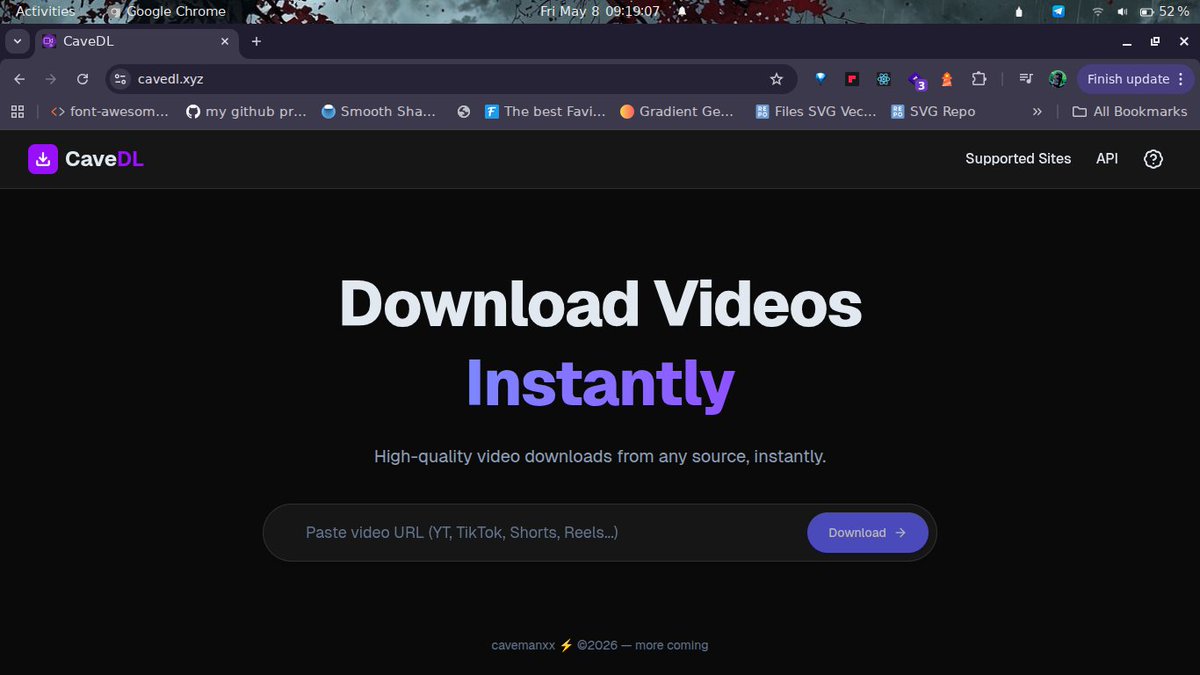Screen dimensions: 1200x675
Task: Click the Wi-Fi status icon
Action: pos(1097,11)
